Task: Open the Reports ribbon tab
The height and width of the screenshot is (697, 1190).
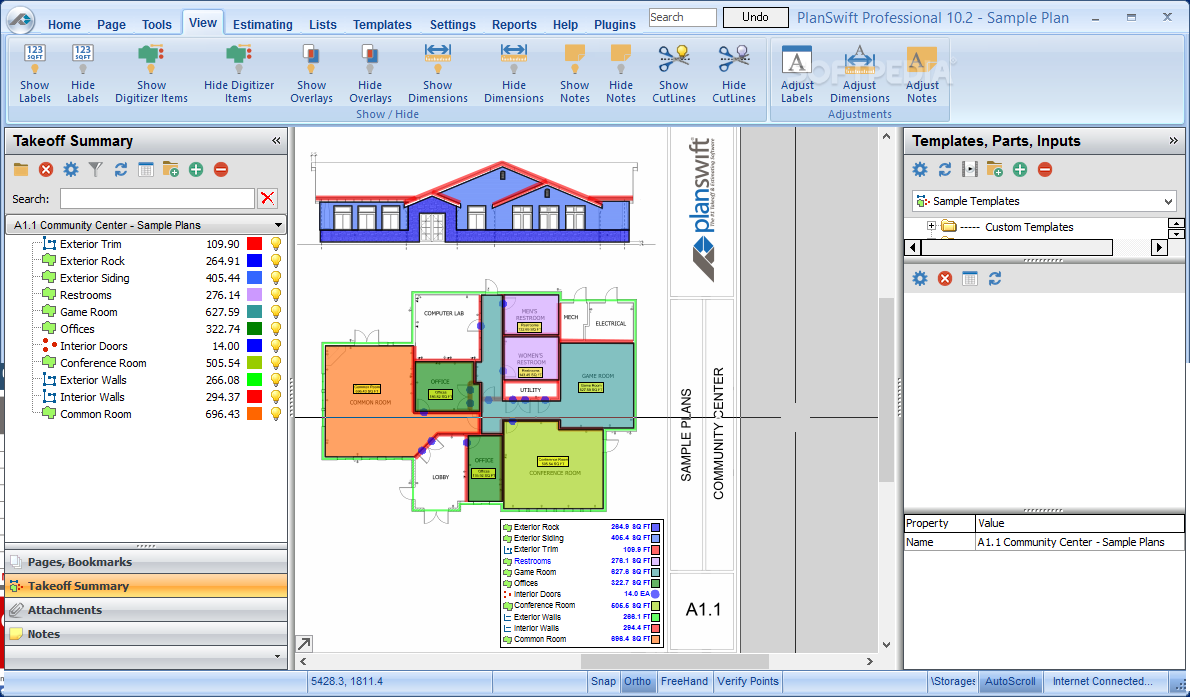Action: click(x=514, y=24)
